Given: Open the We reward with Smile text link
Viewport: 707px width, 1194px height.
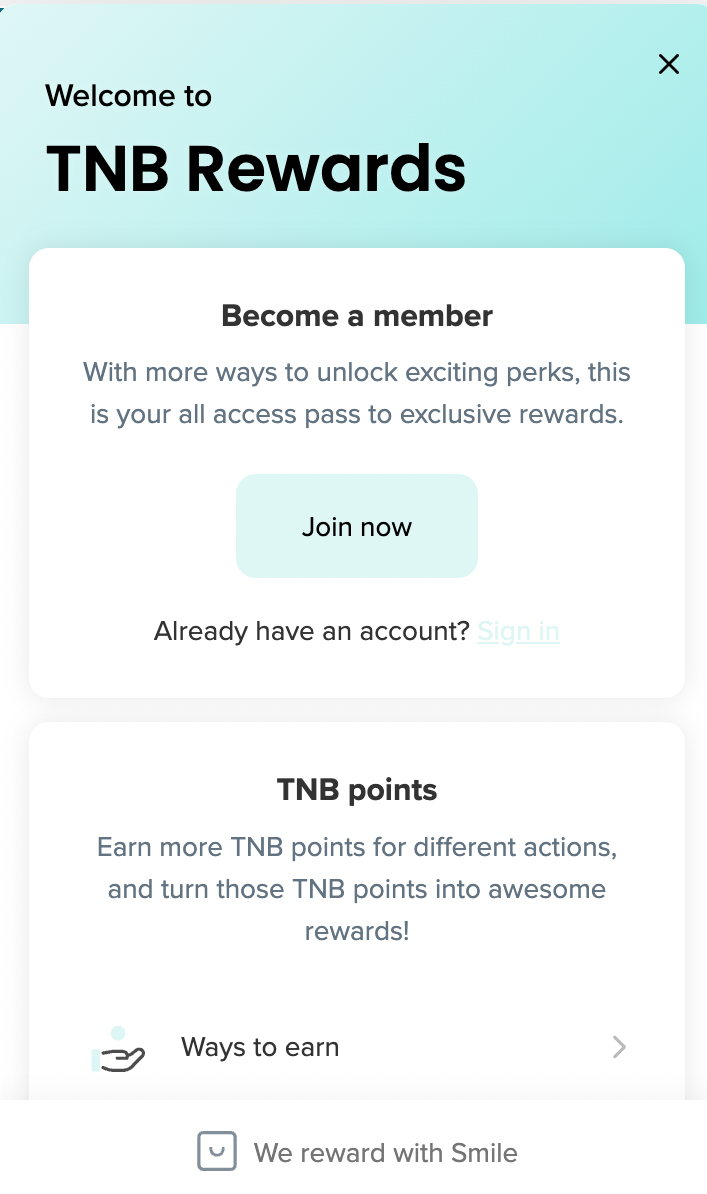Looking at the screenshot, I should (x=385, y=1153).
